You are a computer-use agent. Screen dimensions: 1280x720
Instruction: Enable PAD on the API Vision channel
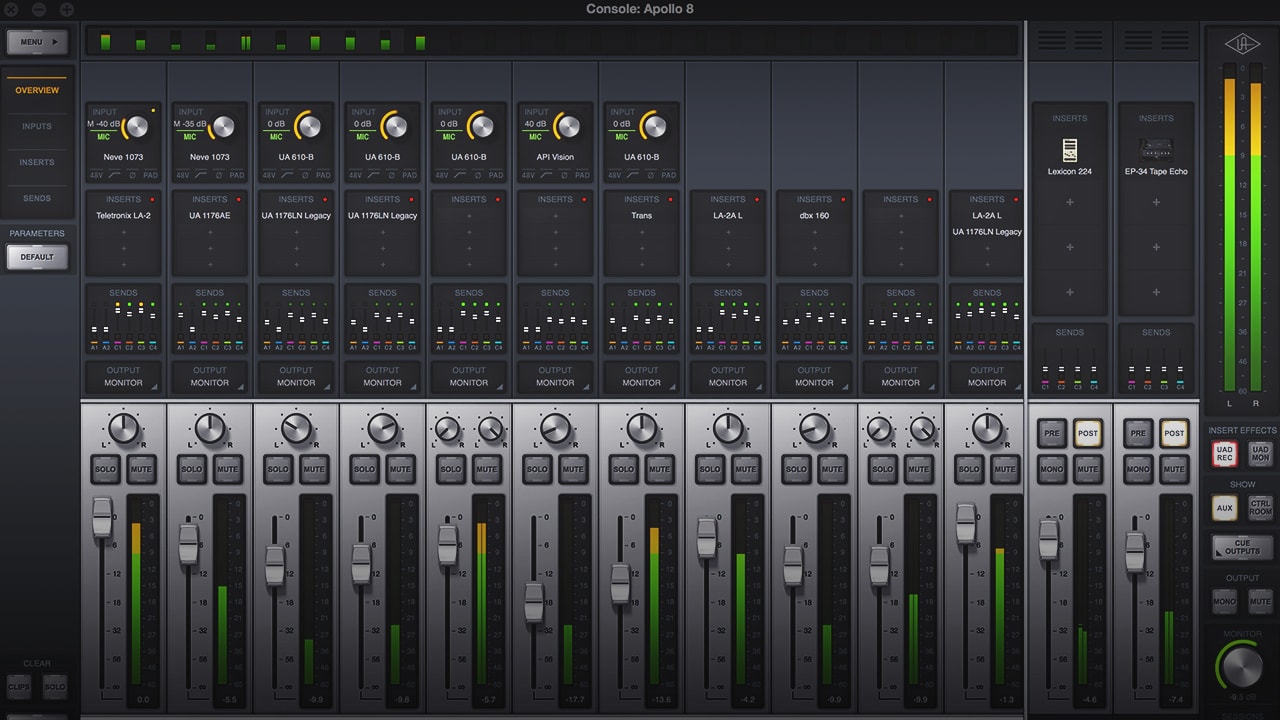582,175
